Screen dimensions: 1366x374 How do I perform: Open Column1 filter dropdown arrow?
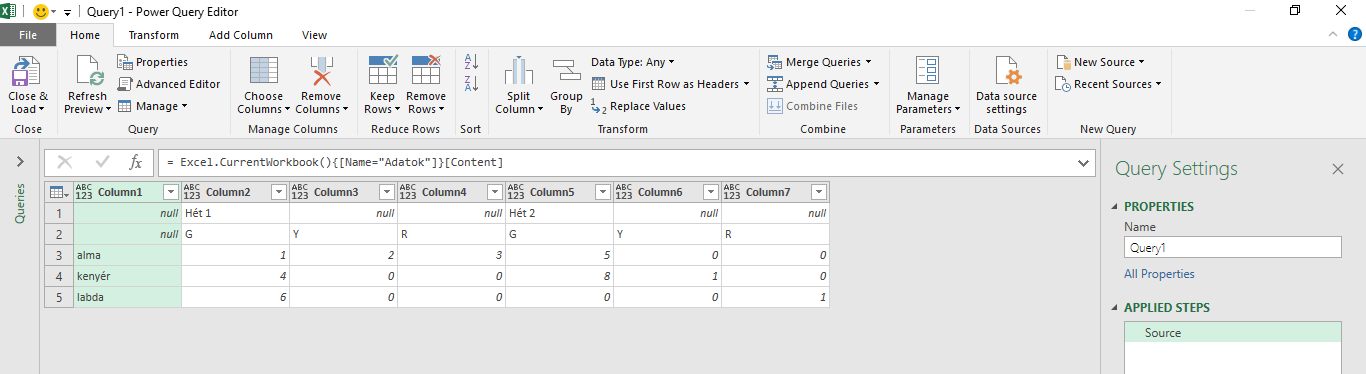[x=170, y=192]
